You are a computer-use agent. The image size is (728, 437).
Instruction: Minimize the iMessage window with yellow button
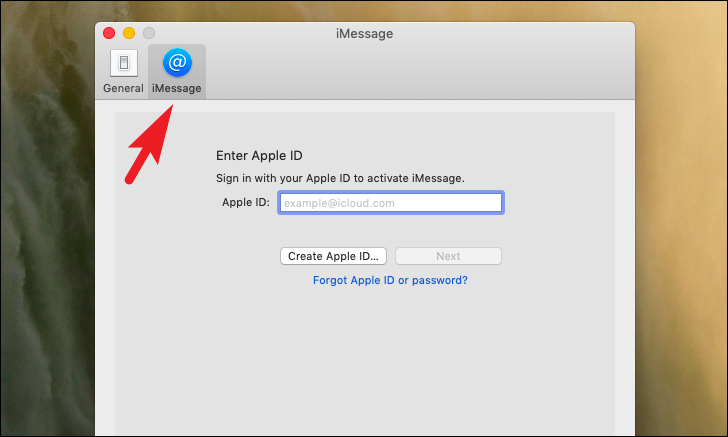tap(129, 33)
